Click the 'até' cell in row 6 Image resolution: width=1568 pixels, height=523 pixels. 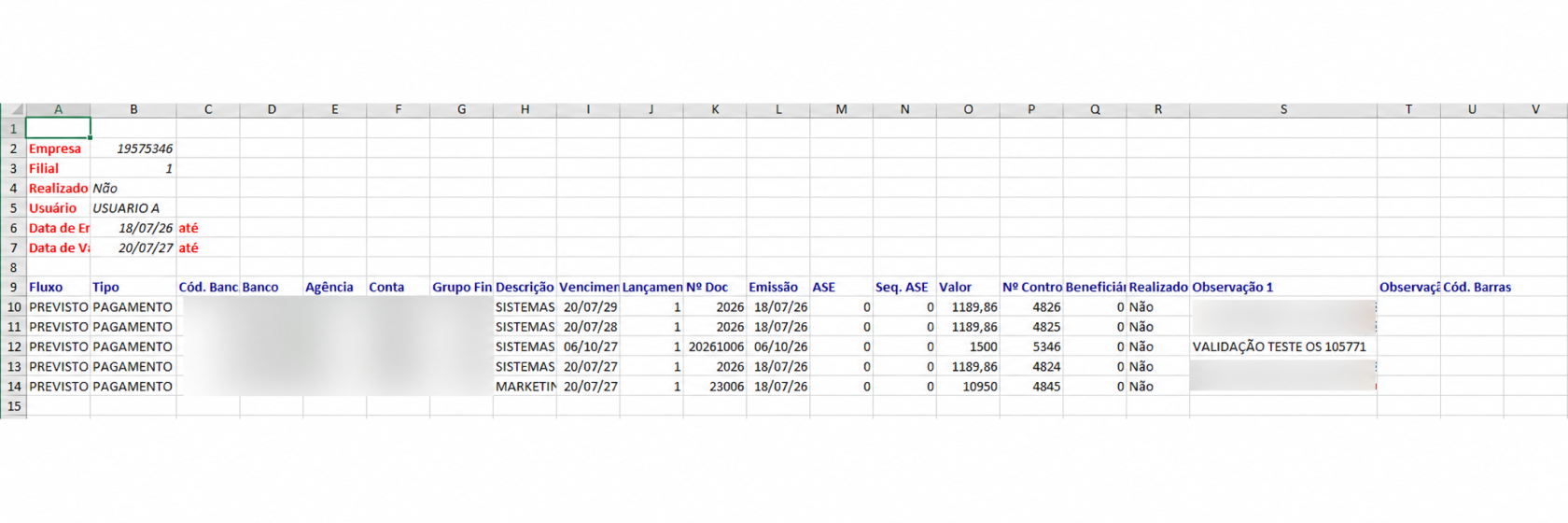point(208,228)
